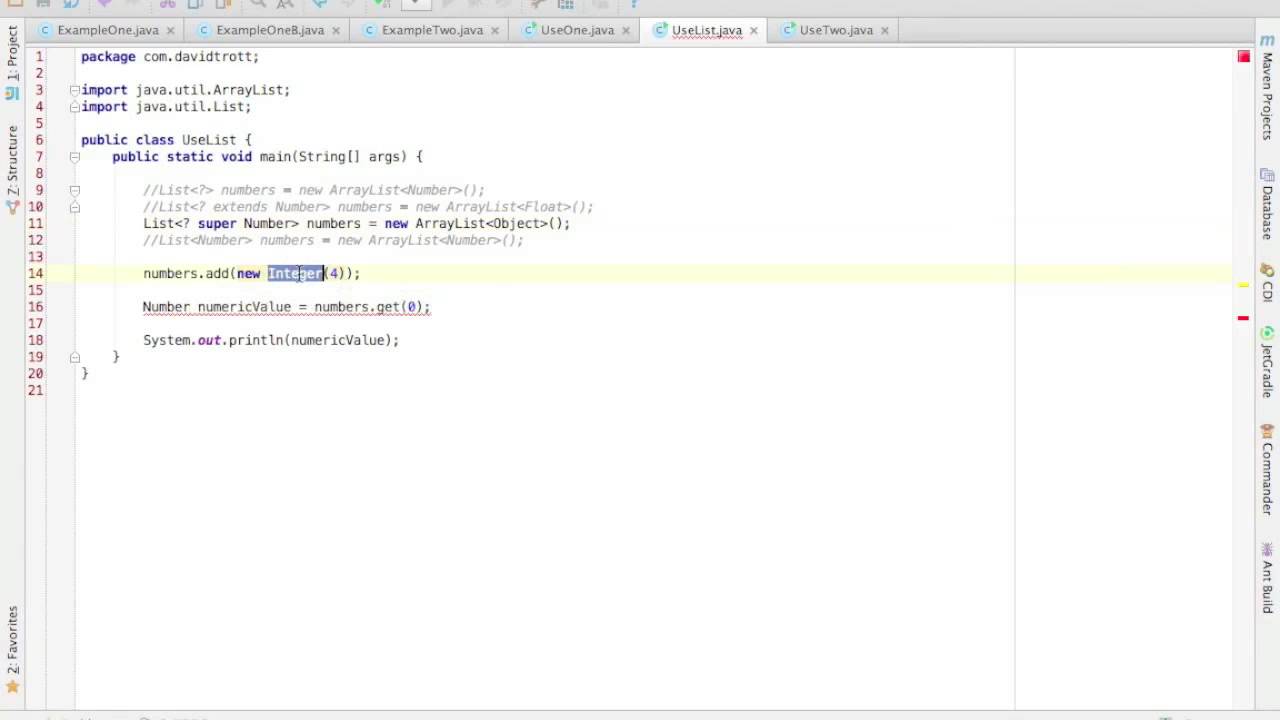Jump to the red error stripe marker
The image size is (1280, 720).
coord(1243,318)
